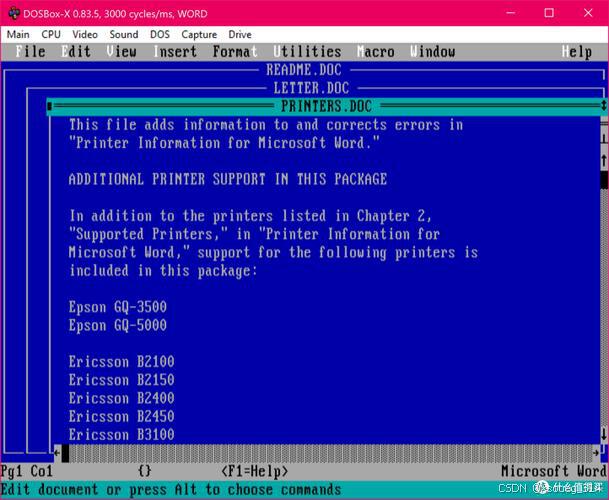This screenshot has height=500, width=609.
Task: Click horizontal scrollbar left arrow
Action: pyautogui.click(x=57, y=453)
